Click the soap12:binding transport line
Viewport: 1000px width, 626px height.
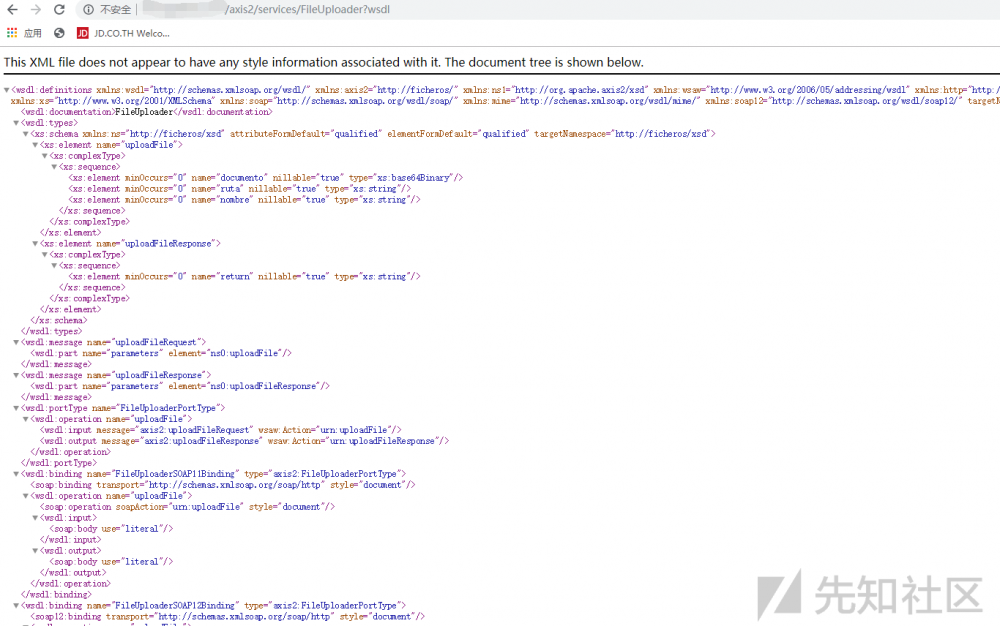point(228,617)
